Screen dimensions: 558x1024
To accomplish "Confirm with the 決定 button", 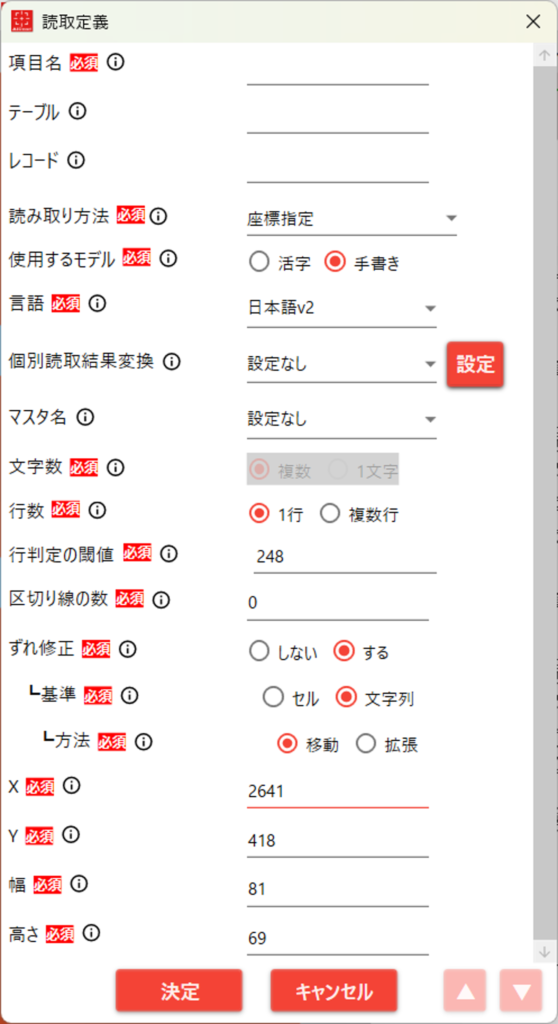I will 179,991.
